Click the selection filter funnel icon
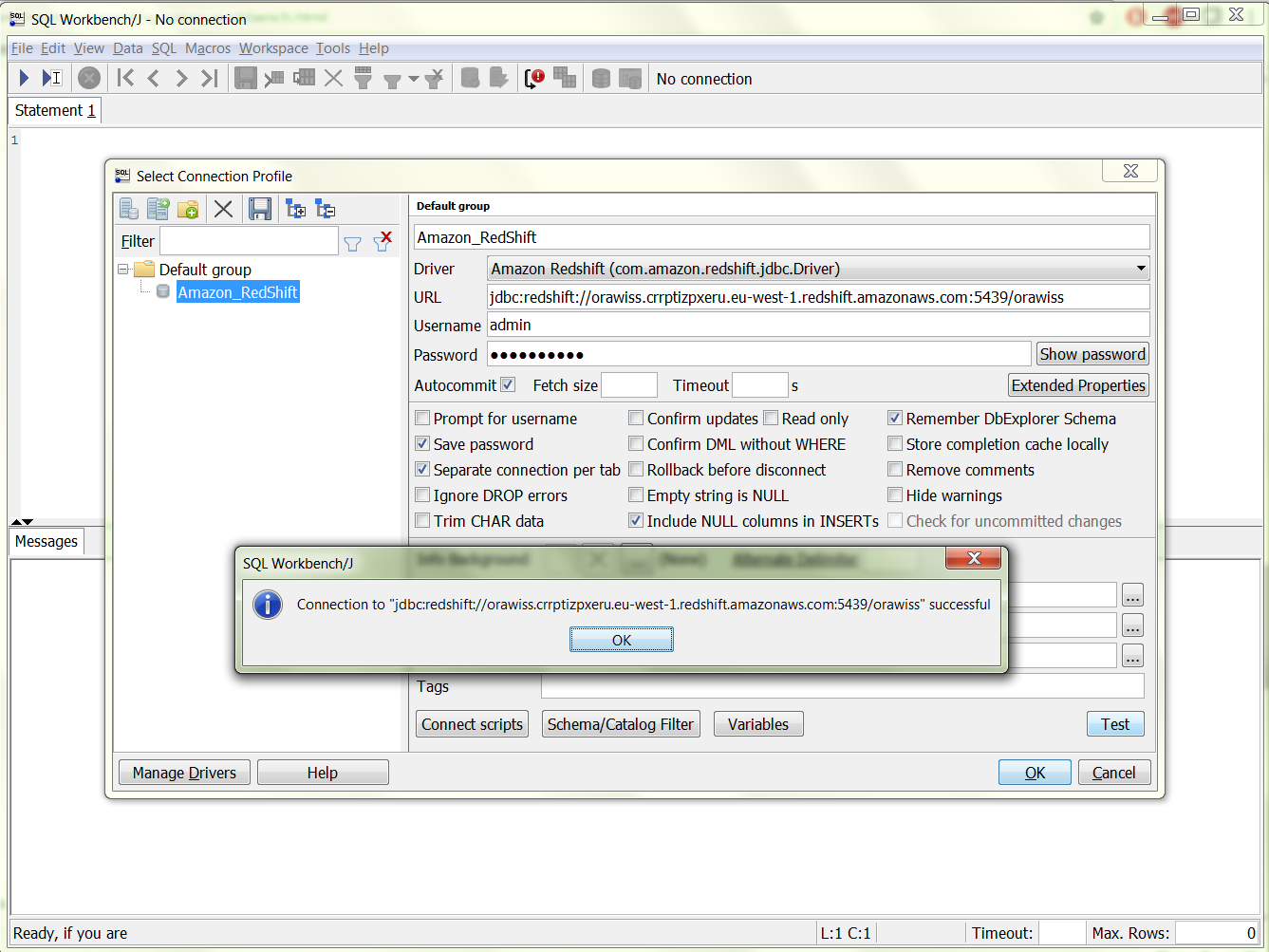Image resolution: width=1269 pixels, height=952 pixels. (363, 78)
